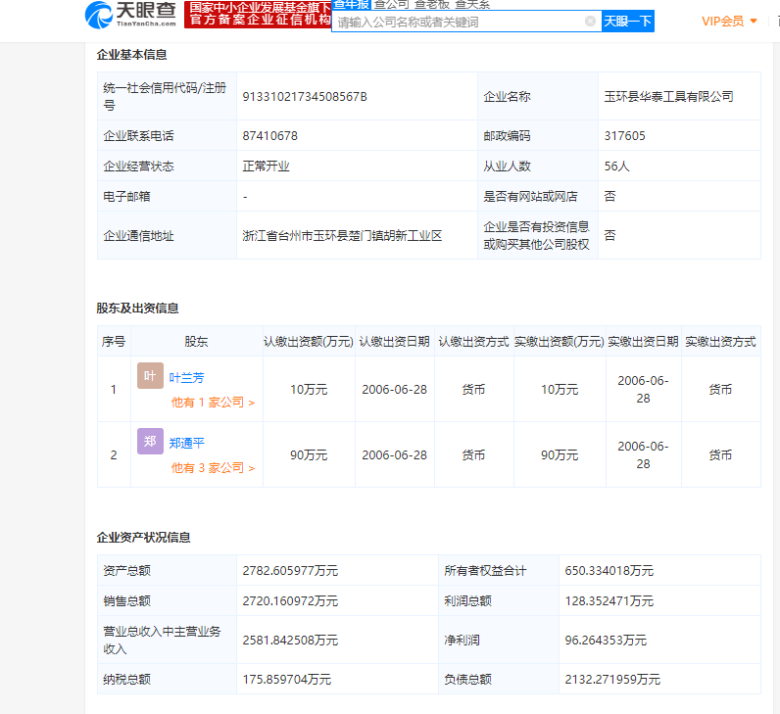780x714 pixels.
Task: Click the 认缴出资额(万元) column header
Action: (x=308, y=342)
